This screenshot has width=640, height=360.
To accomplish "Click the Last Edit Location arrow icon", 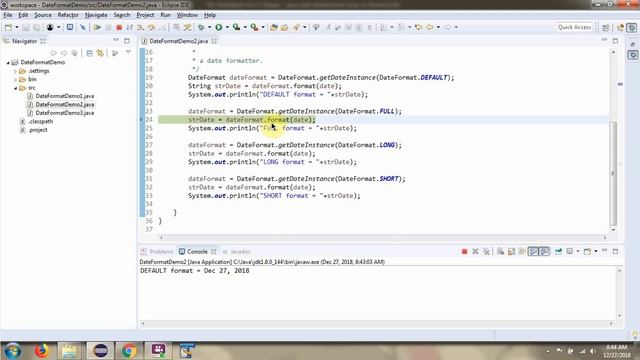I will point(418,27).
